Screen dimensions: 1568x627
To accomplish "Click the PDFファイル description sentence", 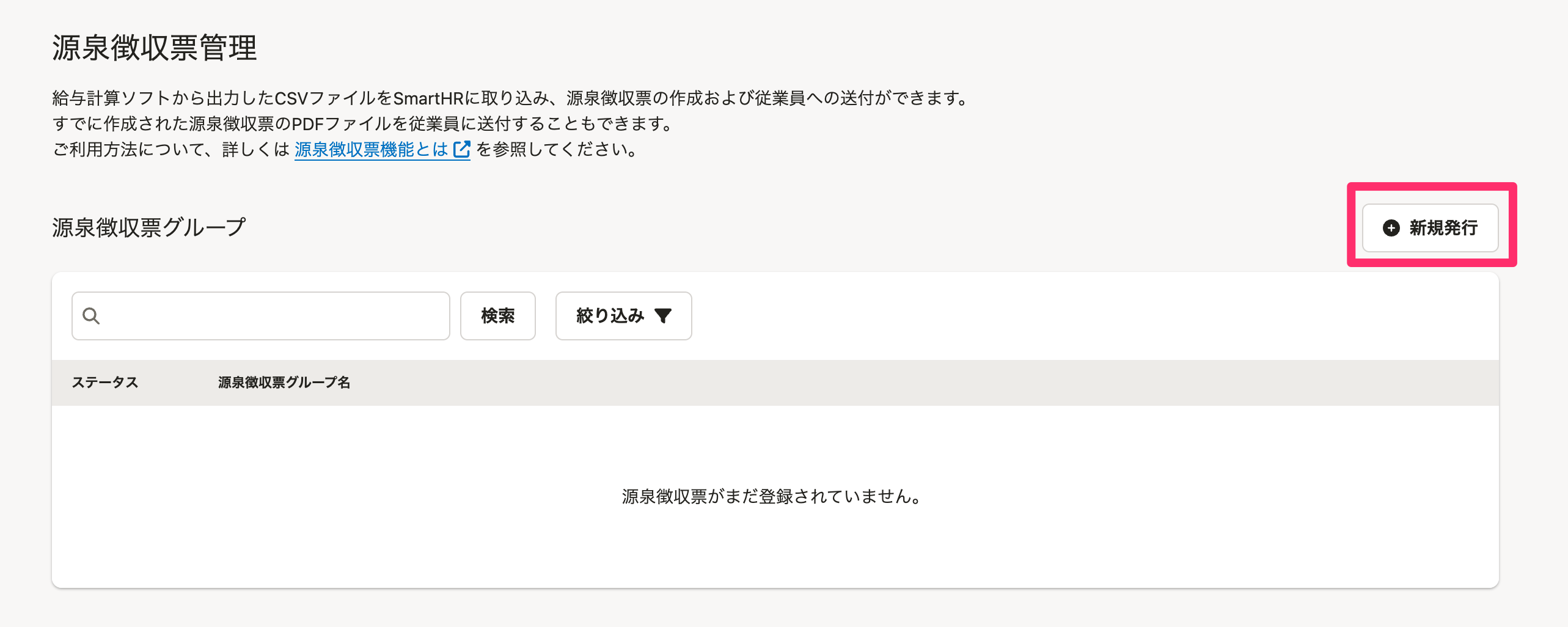I will [364, 123].
